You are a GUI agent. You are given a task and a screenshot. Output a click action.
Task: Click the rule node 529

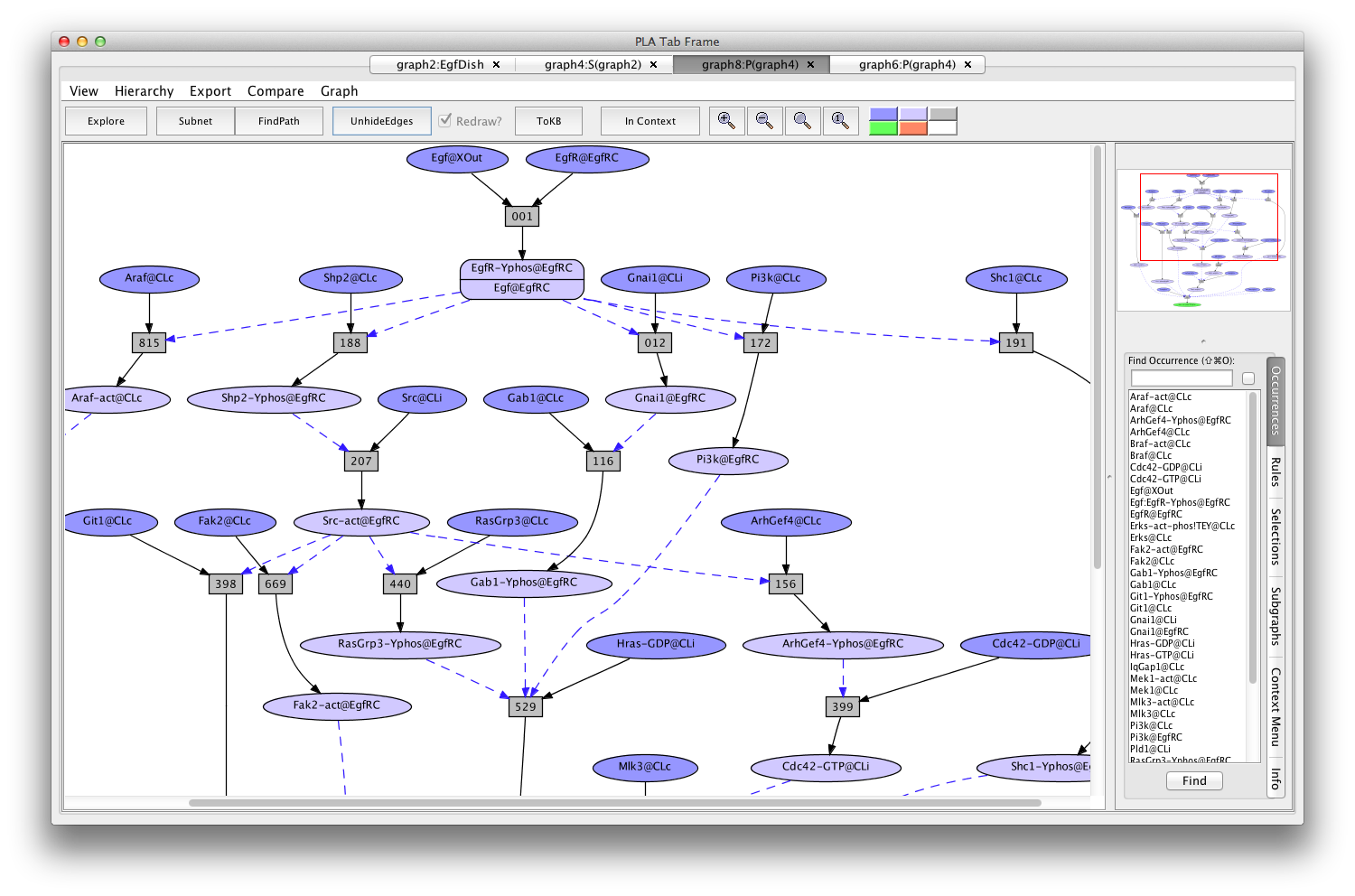[526, 707]
